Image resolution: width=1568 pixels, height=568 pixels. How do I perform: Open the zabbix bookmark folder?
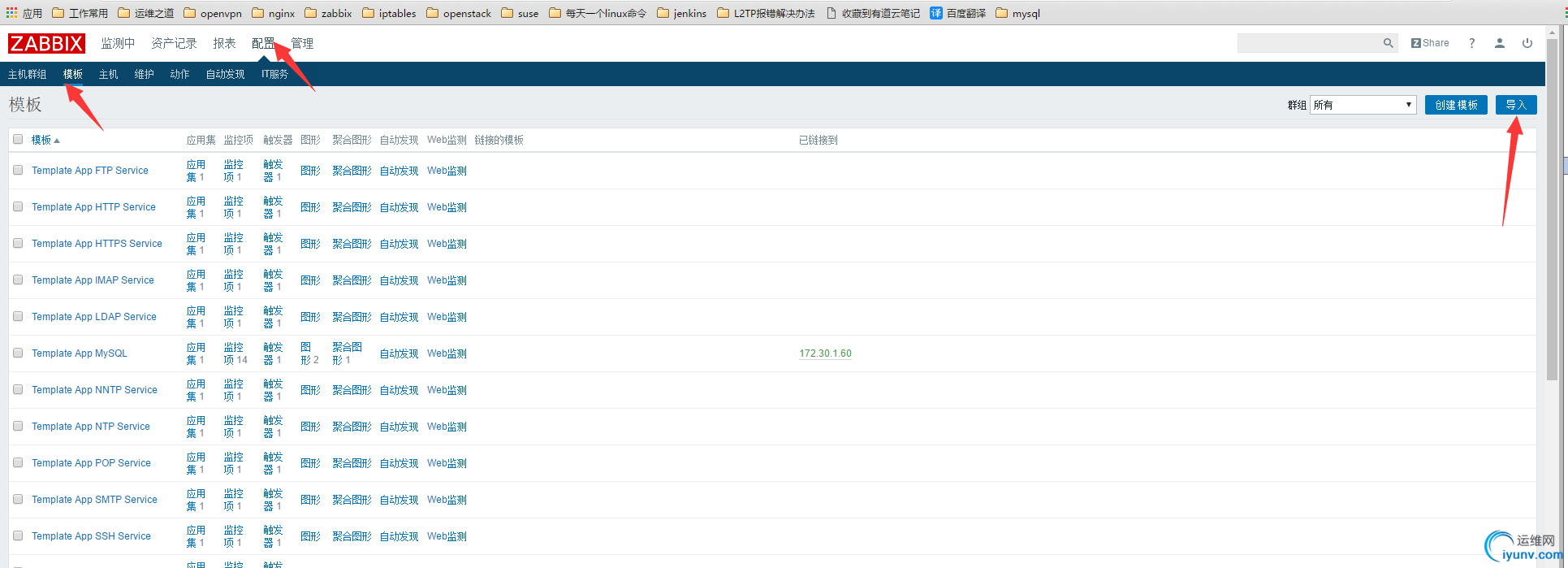pos(328,13)
